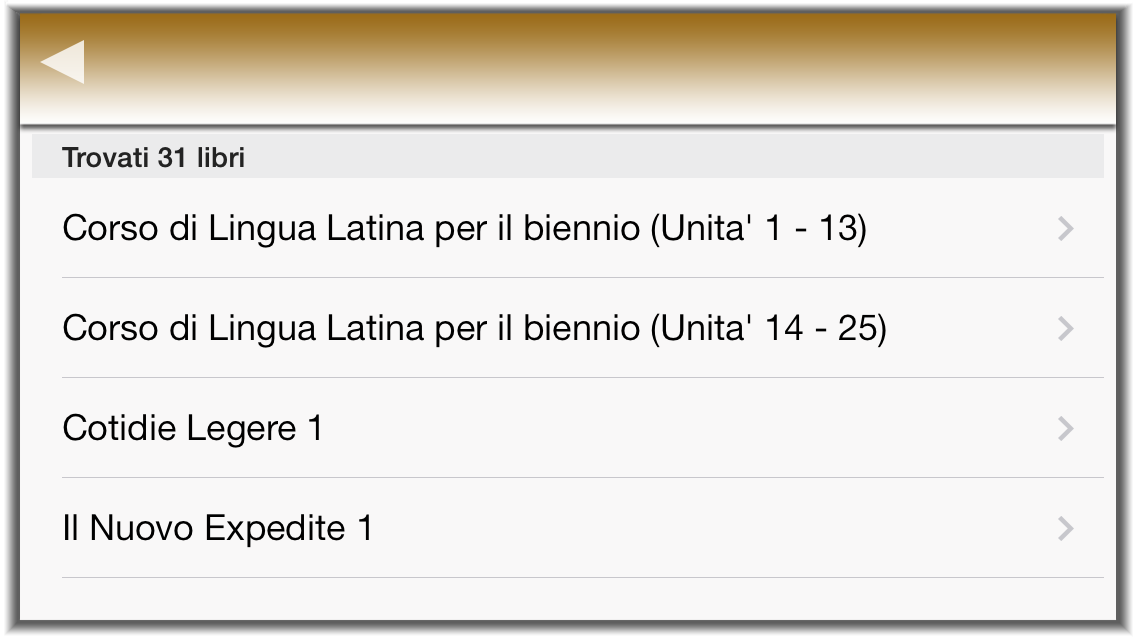This screenshot has width=1136, height=640.
Task: Tap the back arrow in the header
Action: pos(63,62)
